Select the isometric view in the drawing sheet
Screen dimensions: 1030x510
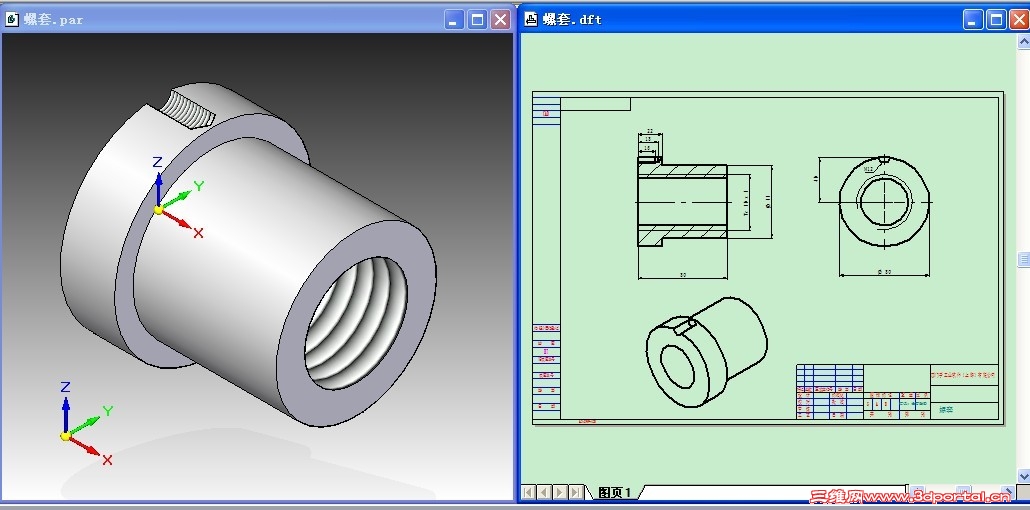click(x=706, y=352)
